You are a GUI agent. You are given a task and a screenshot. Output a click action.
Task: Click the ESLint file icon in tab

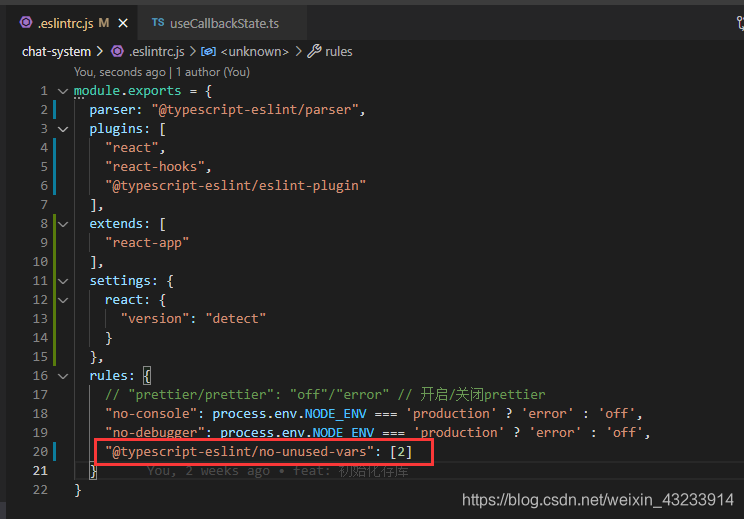[26, 22]
